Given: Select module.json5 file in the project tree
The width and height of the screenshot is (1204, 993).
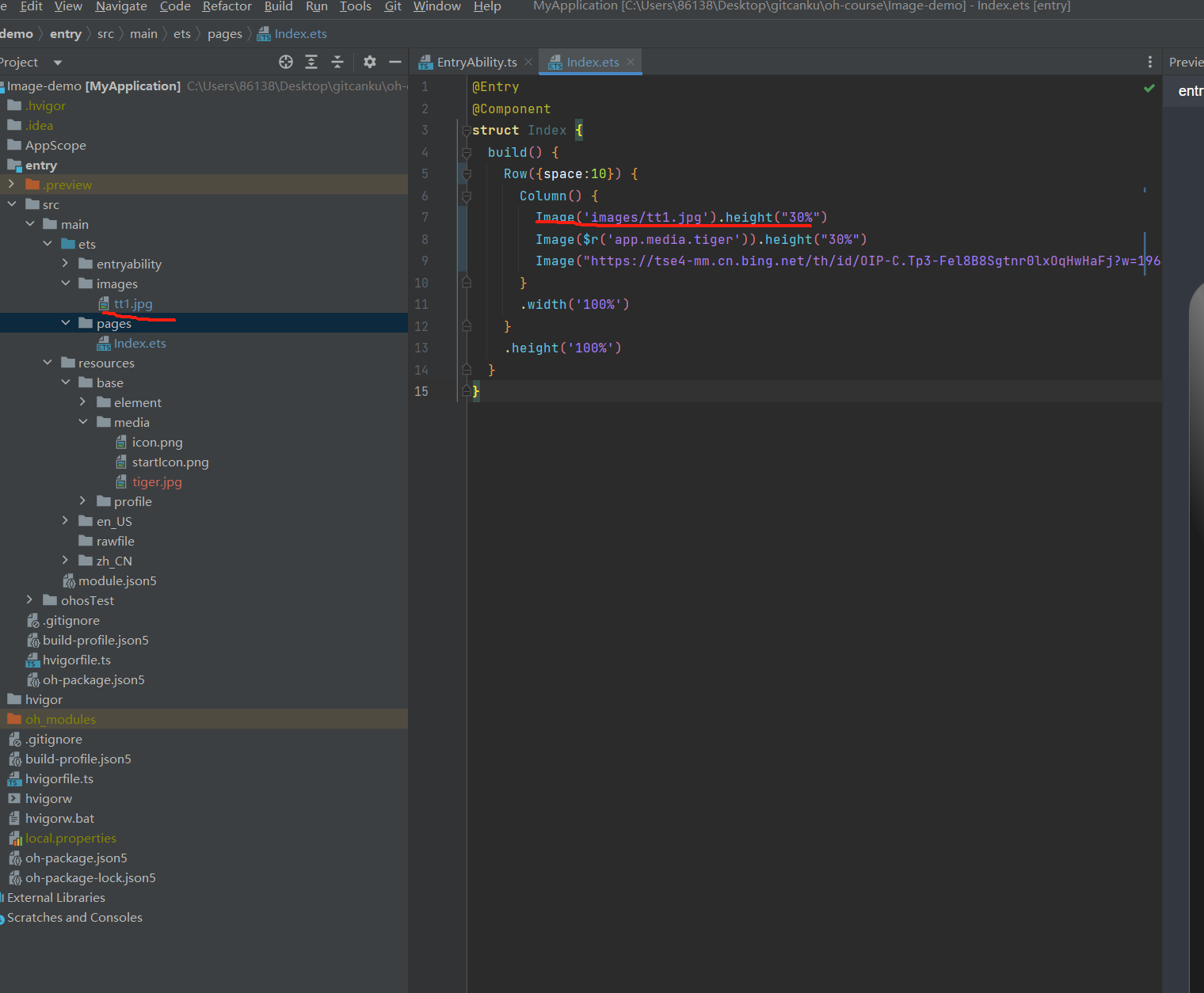Looking at the screenshot, I should tap(117, 580).
